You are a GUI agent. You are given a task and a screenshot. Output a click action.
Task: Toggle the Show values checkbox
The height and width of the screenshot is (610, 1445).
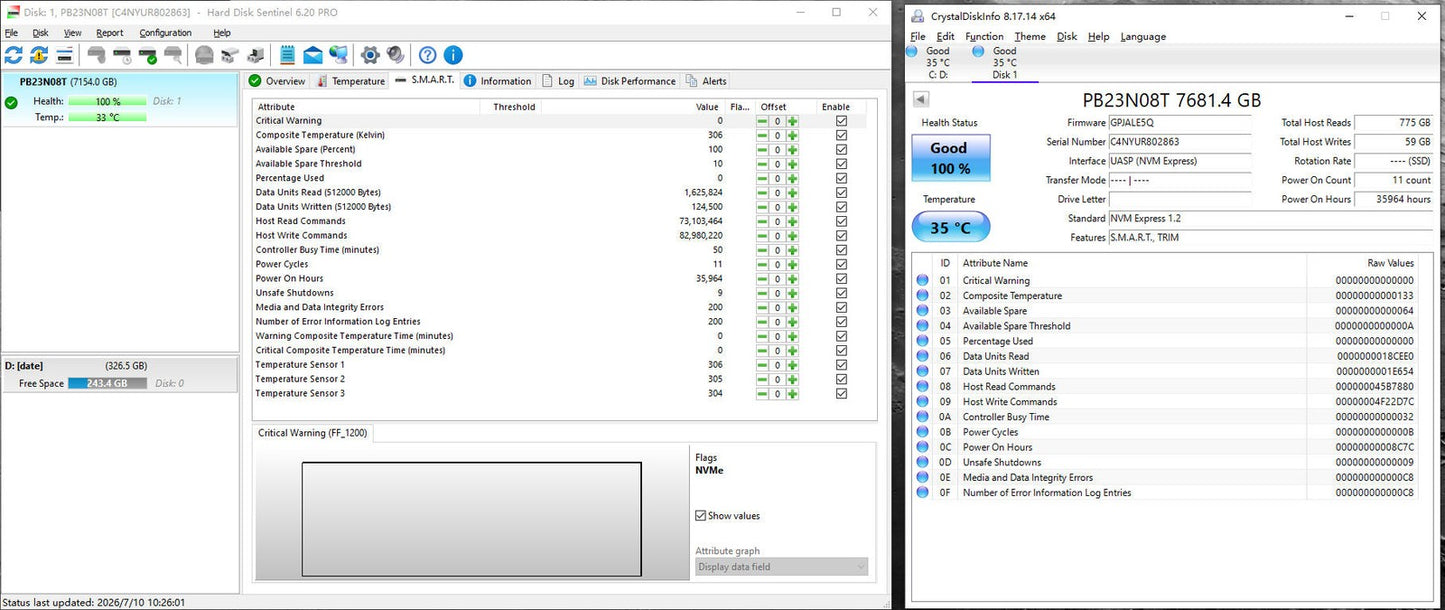(x=701, y=516)
